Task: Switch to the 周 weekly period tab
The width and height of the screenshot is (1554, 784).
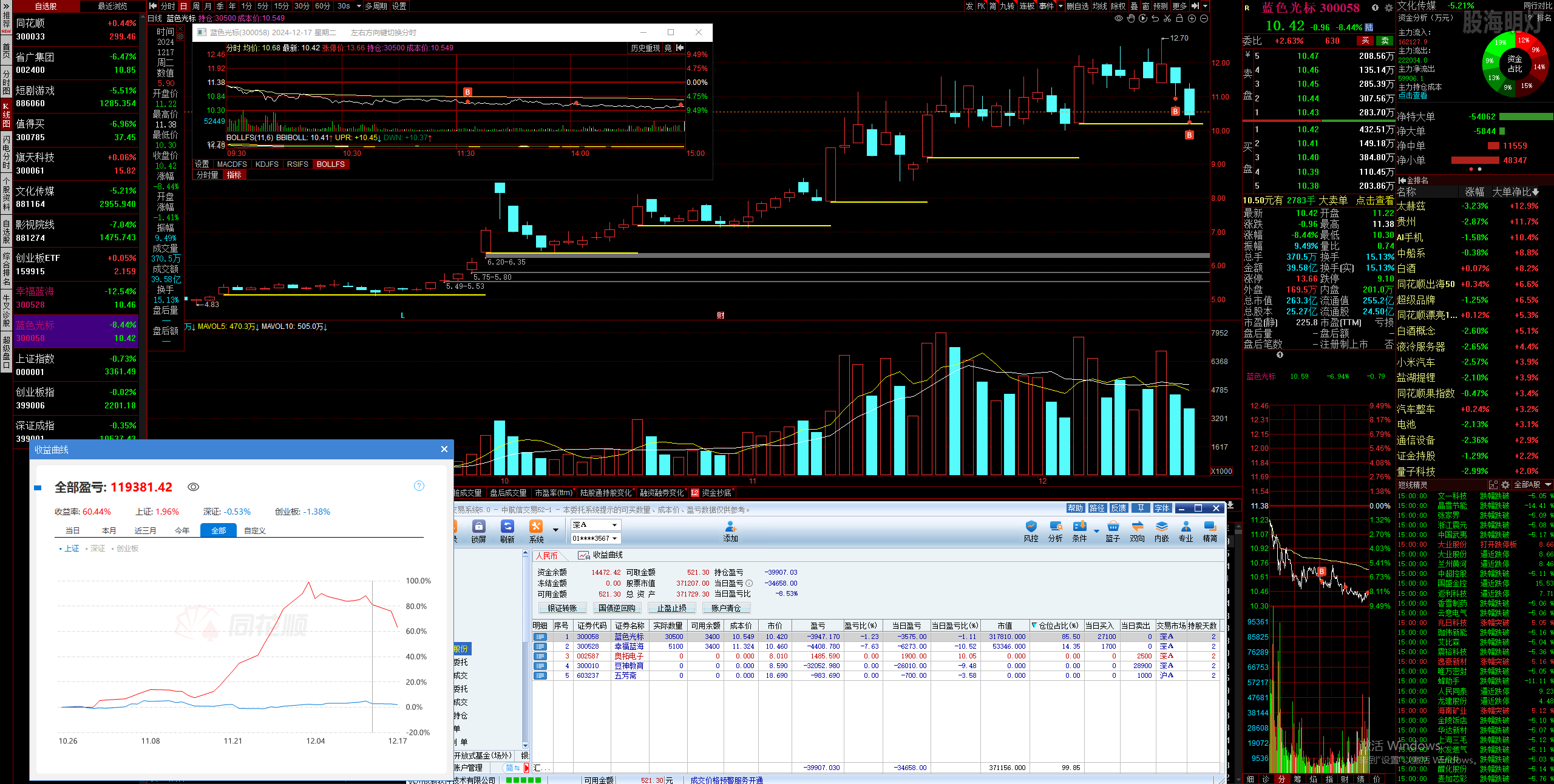Action: point(196,6)
